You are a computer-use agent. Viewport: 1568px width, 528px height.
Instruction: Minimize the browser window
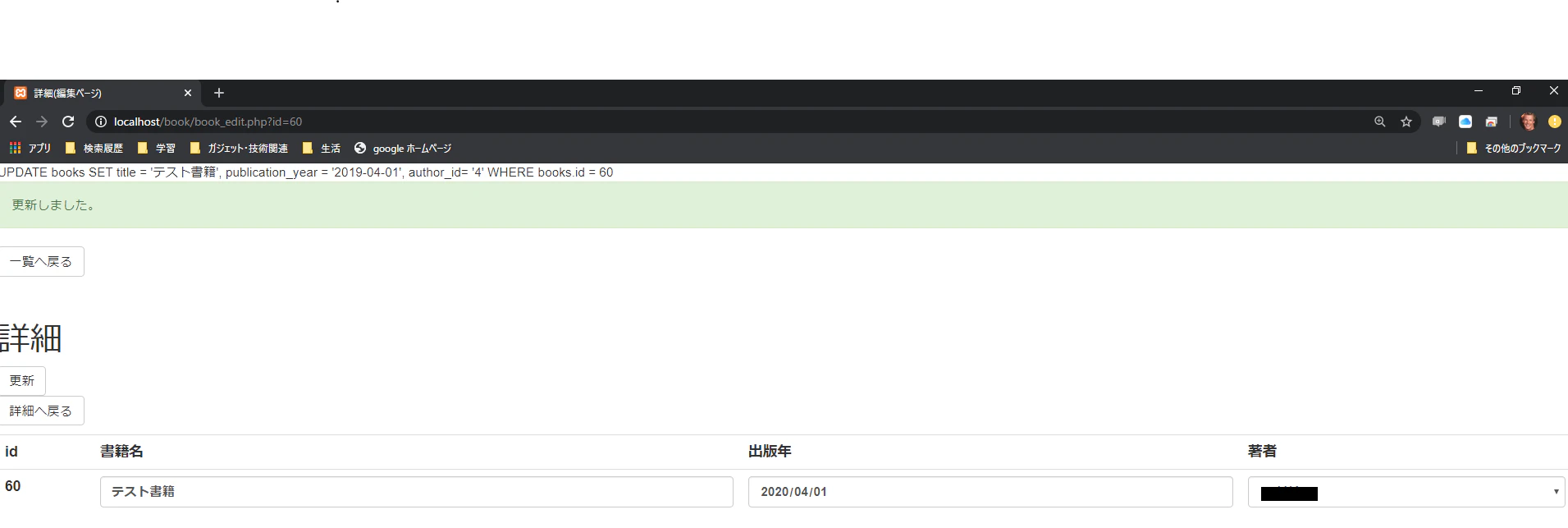click(1479, 91)
